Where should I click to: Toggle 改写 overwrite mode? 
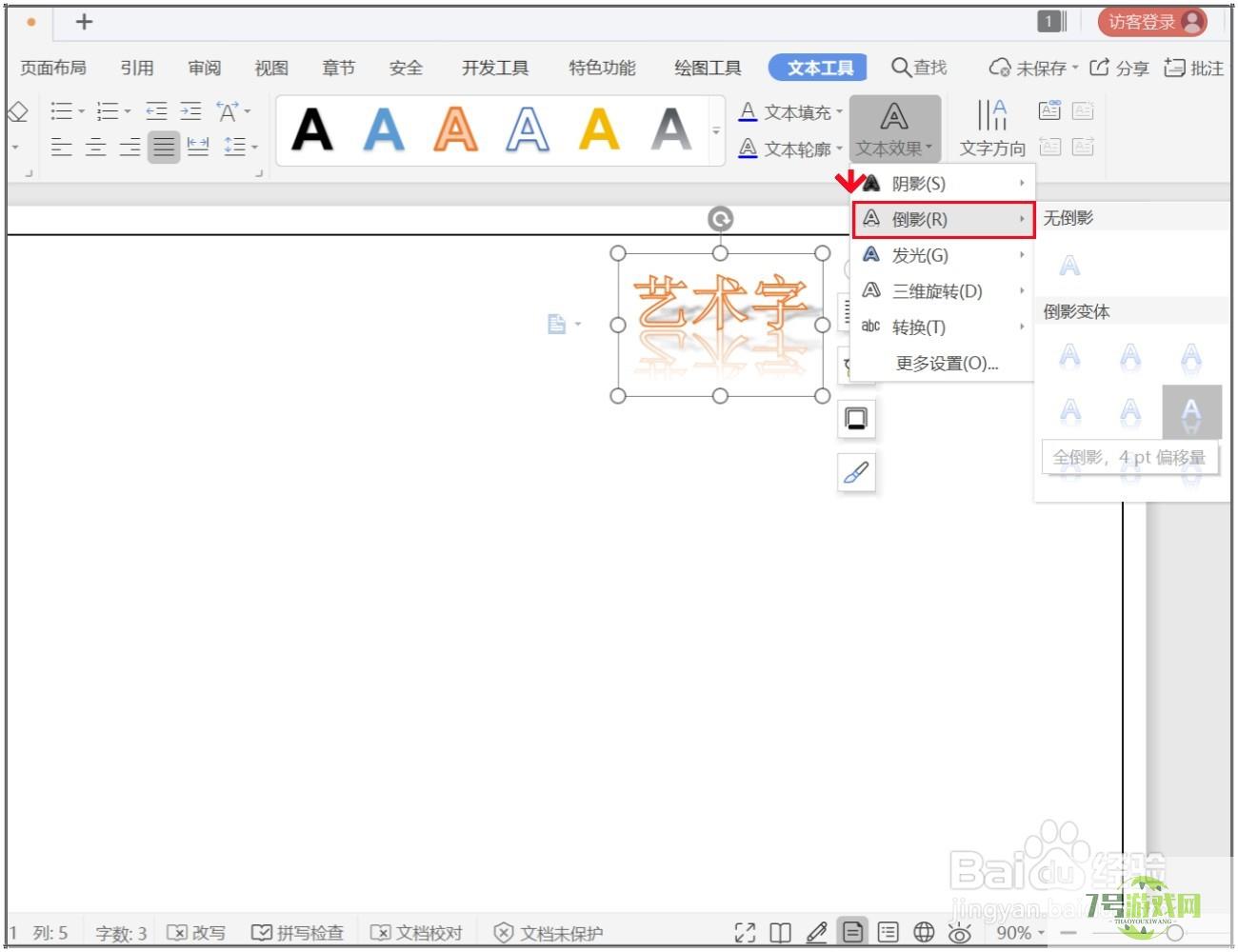click(x=196, y=933)
